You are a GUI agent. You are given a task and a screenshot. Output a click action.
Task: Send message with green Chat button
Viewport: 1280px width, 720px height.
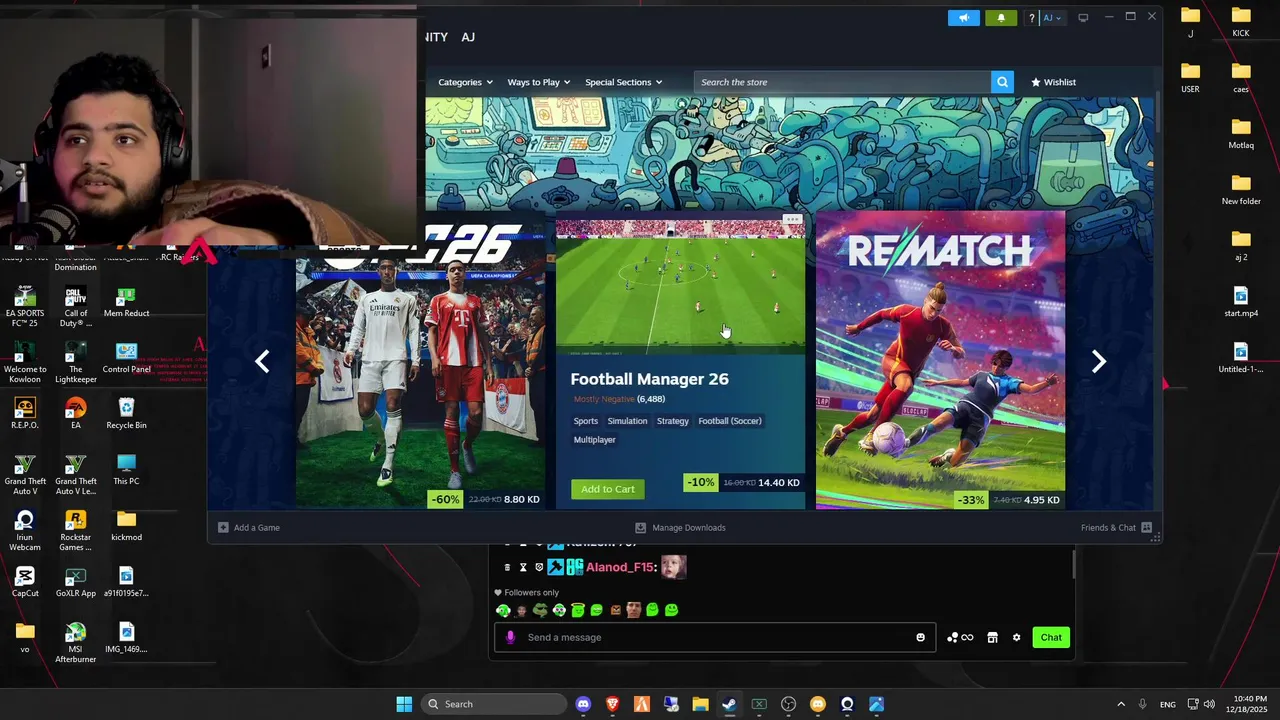point(1051,637)
